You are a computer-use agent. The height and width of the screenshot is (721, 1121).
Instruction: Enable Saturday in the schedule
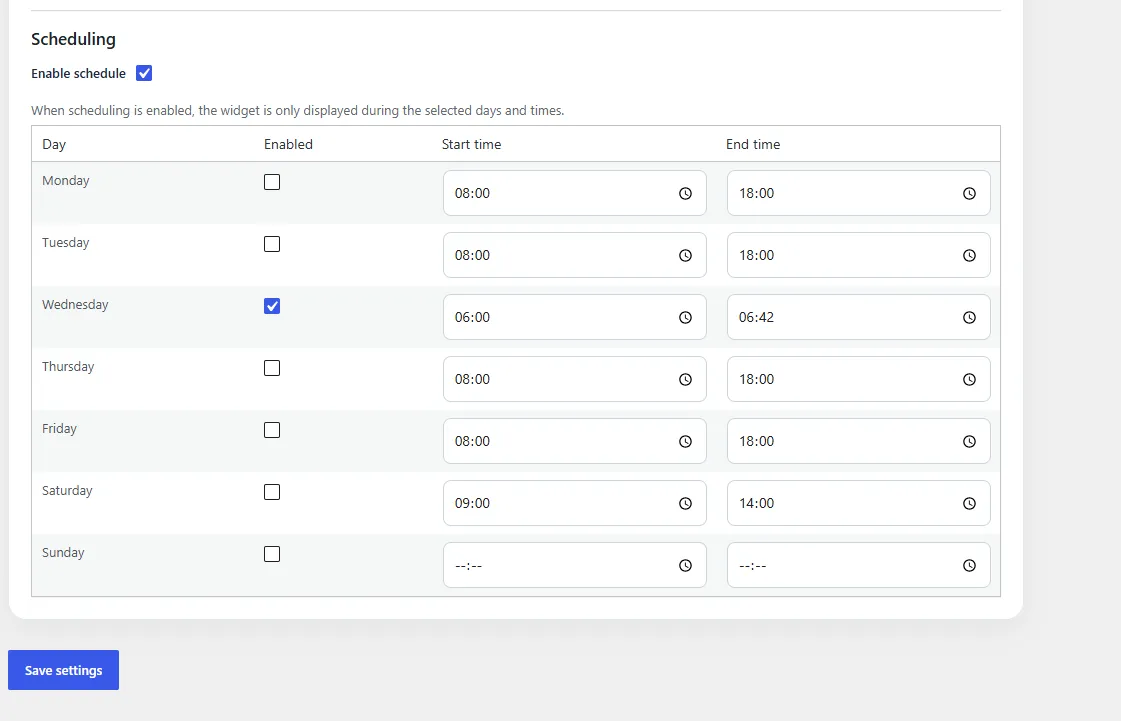pyautogui.click(x=272, y=492)
